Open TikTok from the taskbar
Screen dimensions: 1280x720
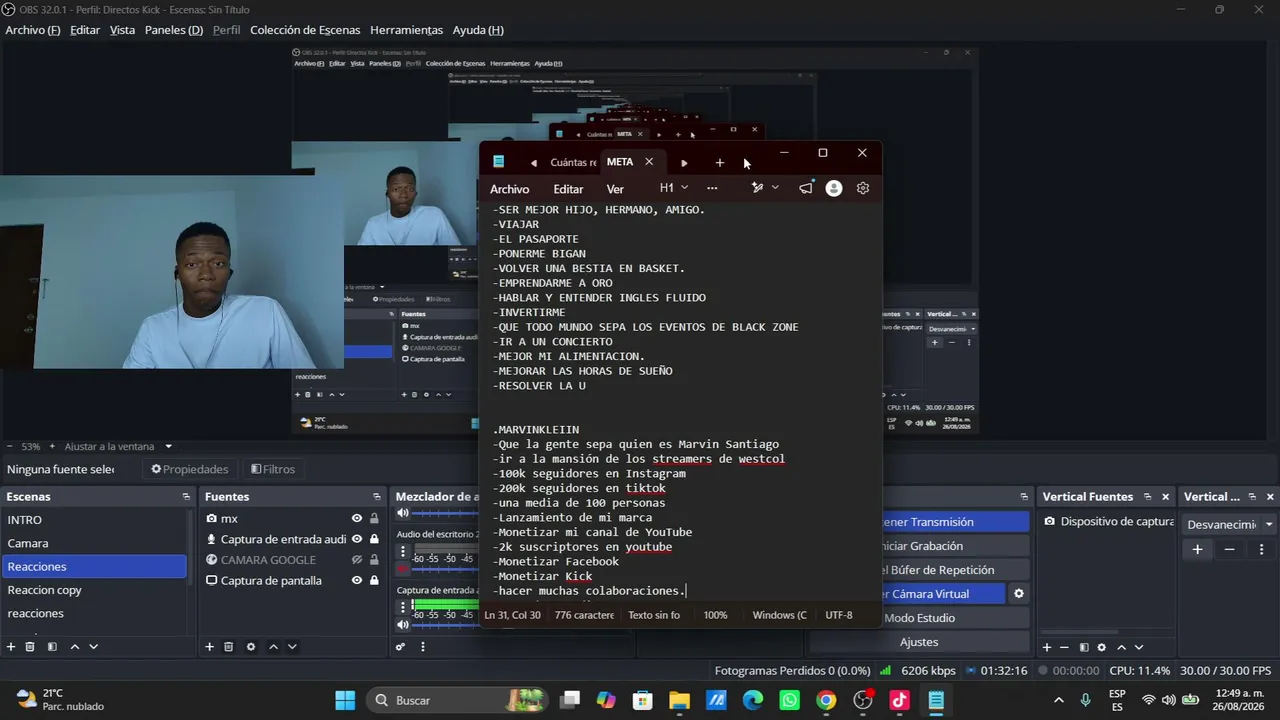(899, 700)
